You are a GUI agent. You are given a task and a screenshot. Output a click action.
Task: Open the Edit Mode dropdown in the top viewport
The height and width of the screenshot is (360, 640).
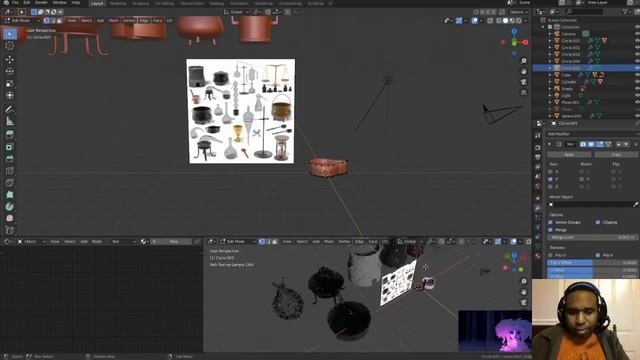[x=22, y=20]
